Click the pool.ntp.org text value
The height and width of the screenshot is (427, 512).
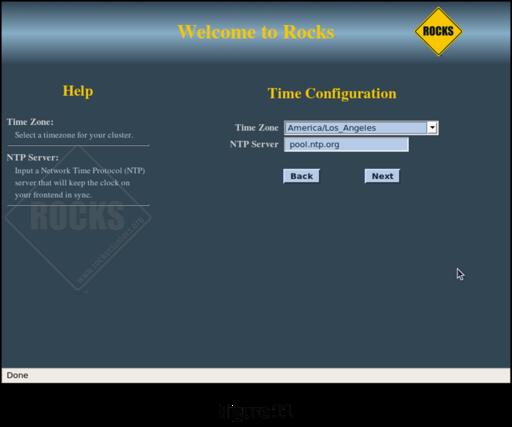(x=314, y=145)
